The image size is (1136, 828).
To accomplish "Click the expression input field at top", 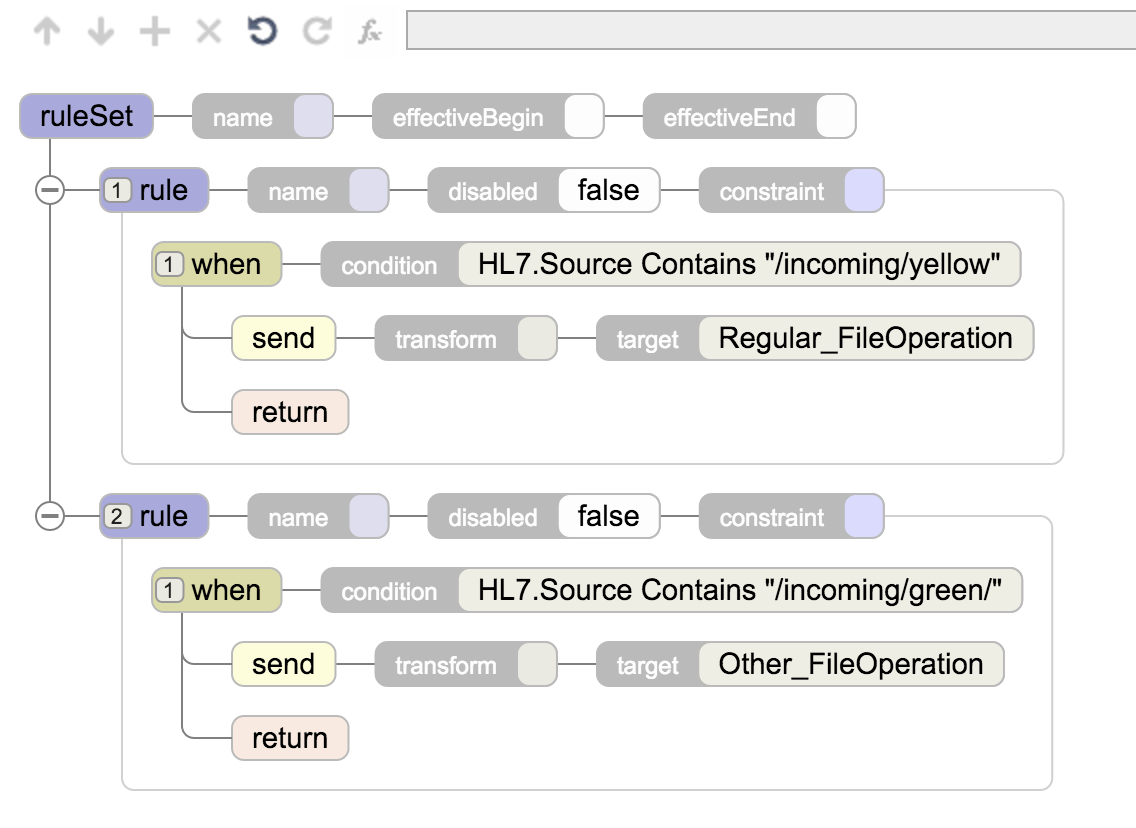I will [770, 30].
